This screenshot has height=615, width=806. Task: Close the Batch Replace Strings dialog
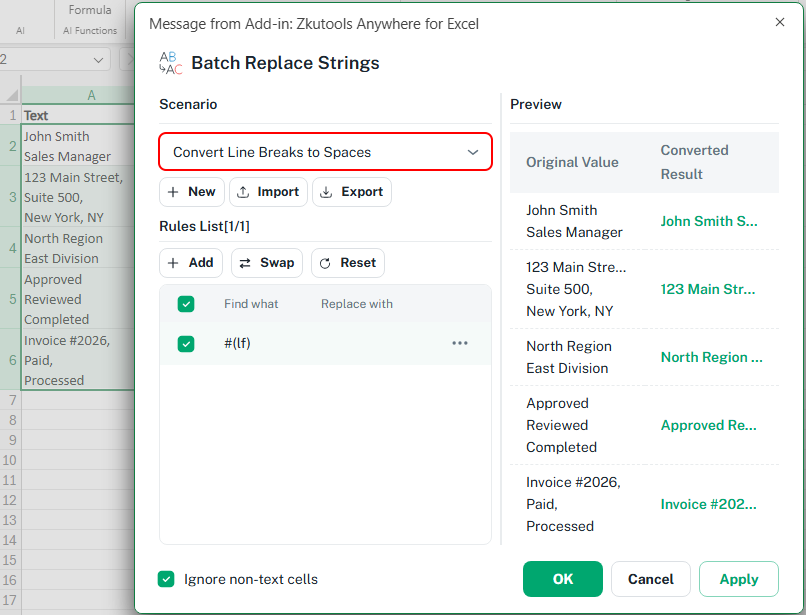coord(780,22)
